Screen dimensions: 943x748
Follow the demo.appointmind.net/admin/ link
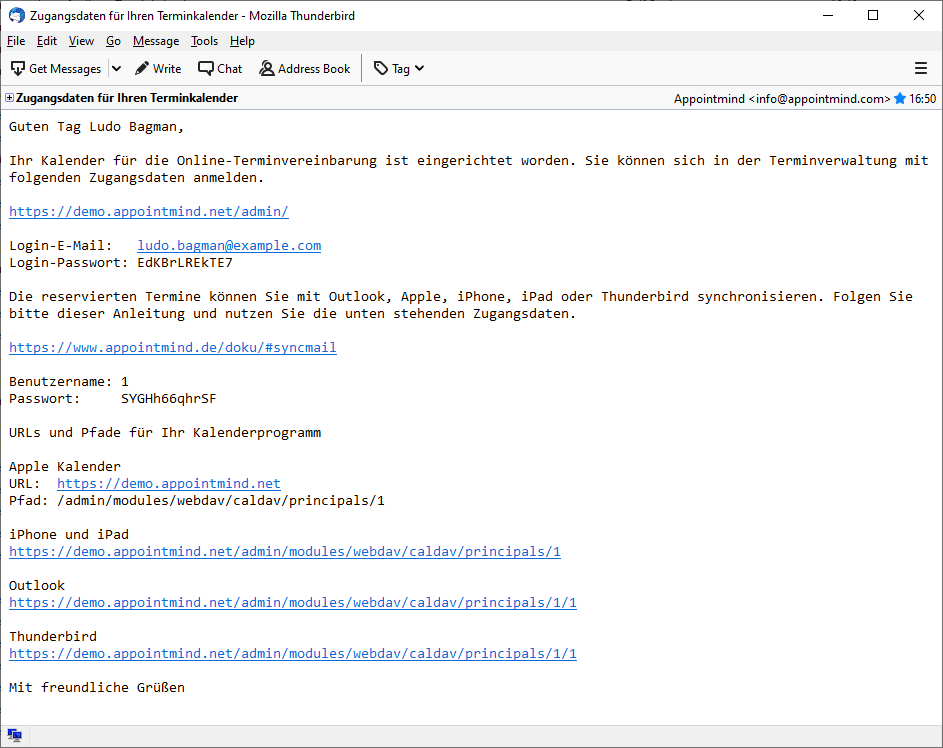(x=149, y=212)
